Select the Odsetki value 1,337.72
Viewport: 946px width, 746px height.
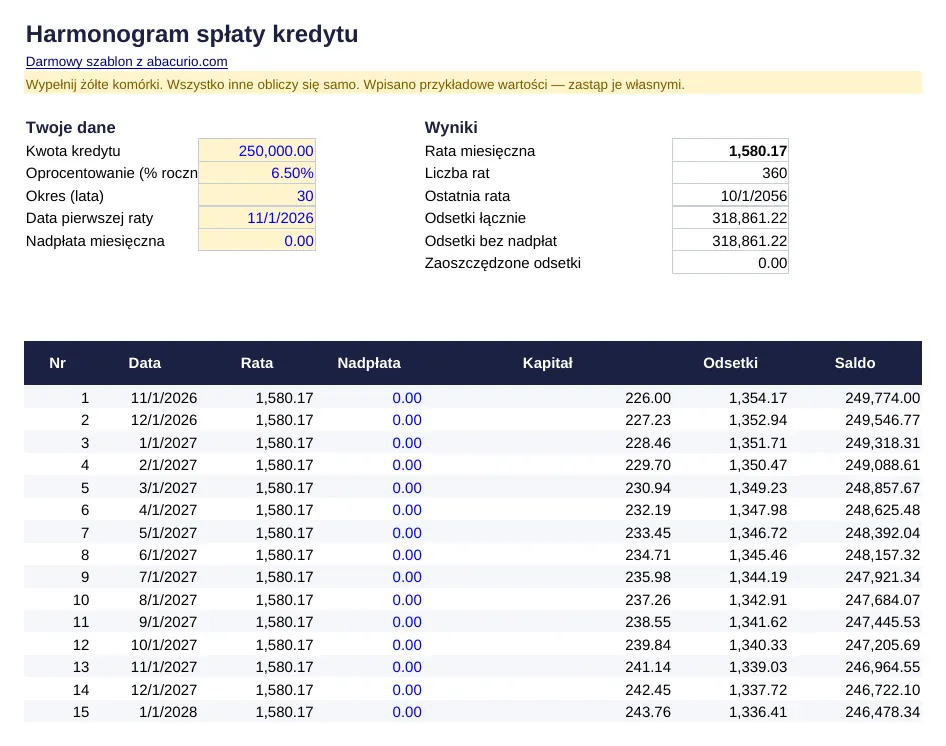pyautogui.click(x=758, y=690)
